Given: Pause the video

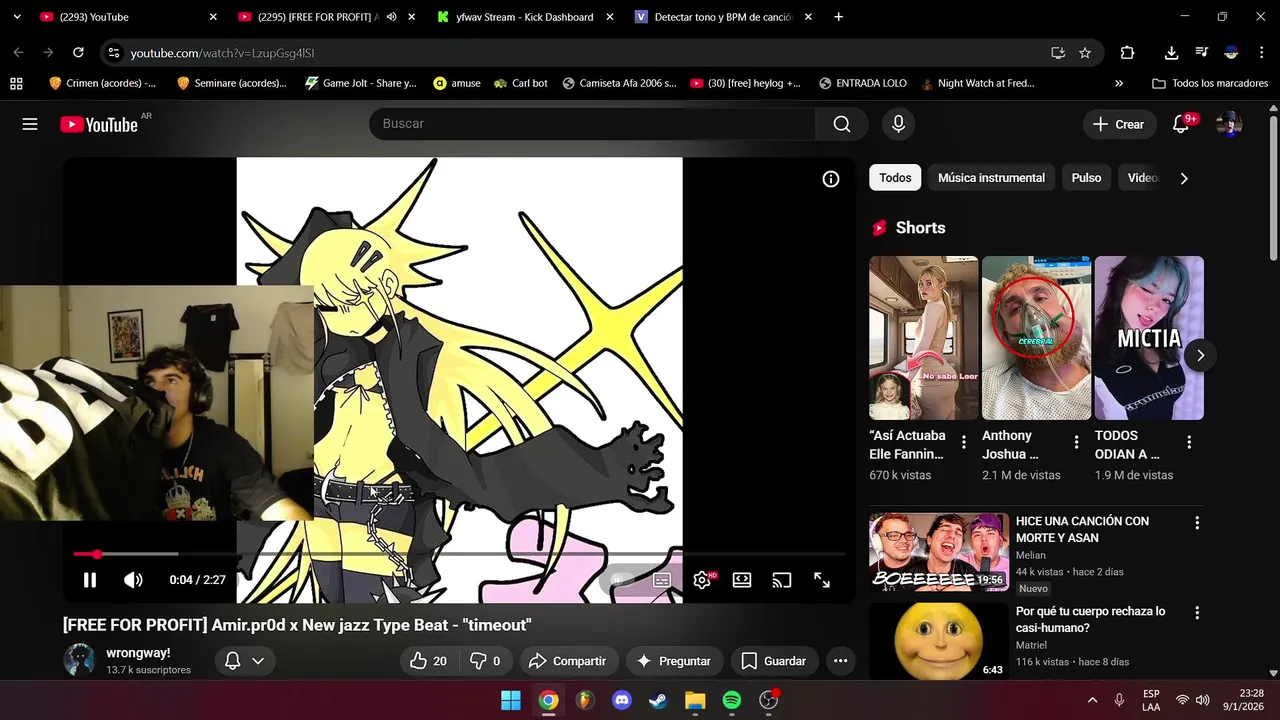Looking at the screenshot, I should point(90,580).
